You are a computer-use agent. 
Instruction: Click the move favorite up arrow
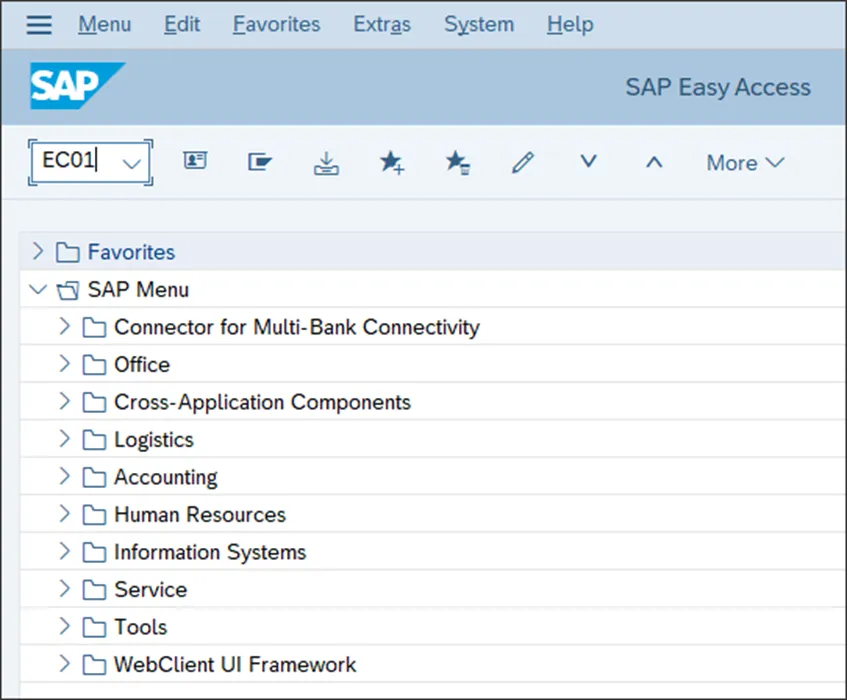point(654,162)
